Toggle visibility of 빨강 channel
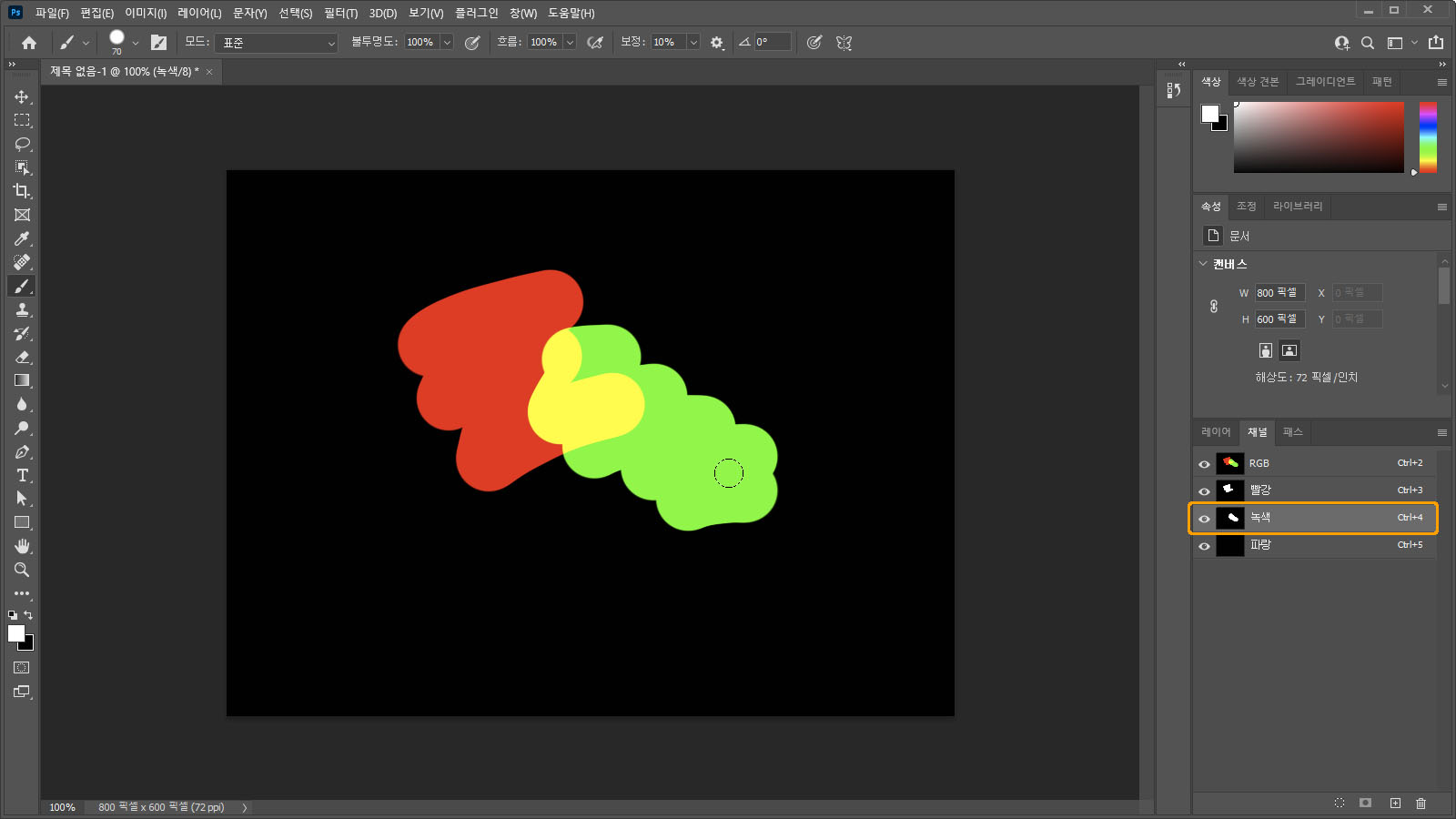The height and width of the screenshot is (819, 1456). click(1204, 491)
